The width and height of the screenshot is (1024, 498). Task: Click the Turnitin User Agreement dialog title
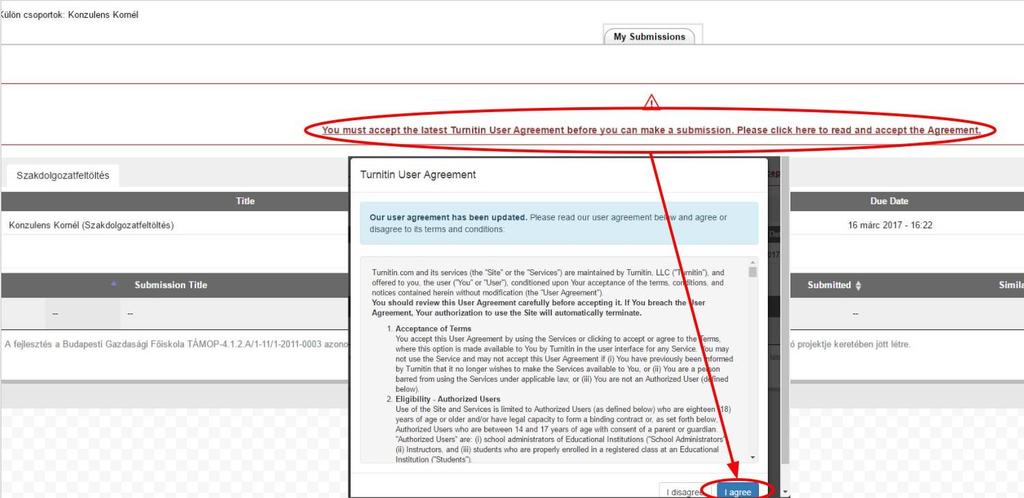pyautogui.click(x=418, y=175)
